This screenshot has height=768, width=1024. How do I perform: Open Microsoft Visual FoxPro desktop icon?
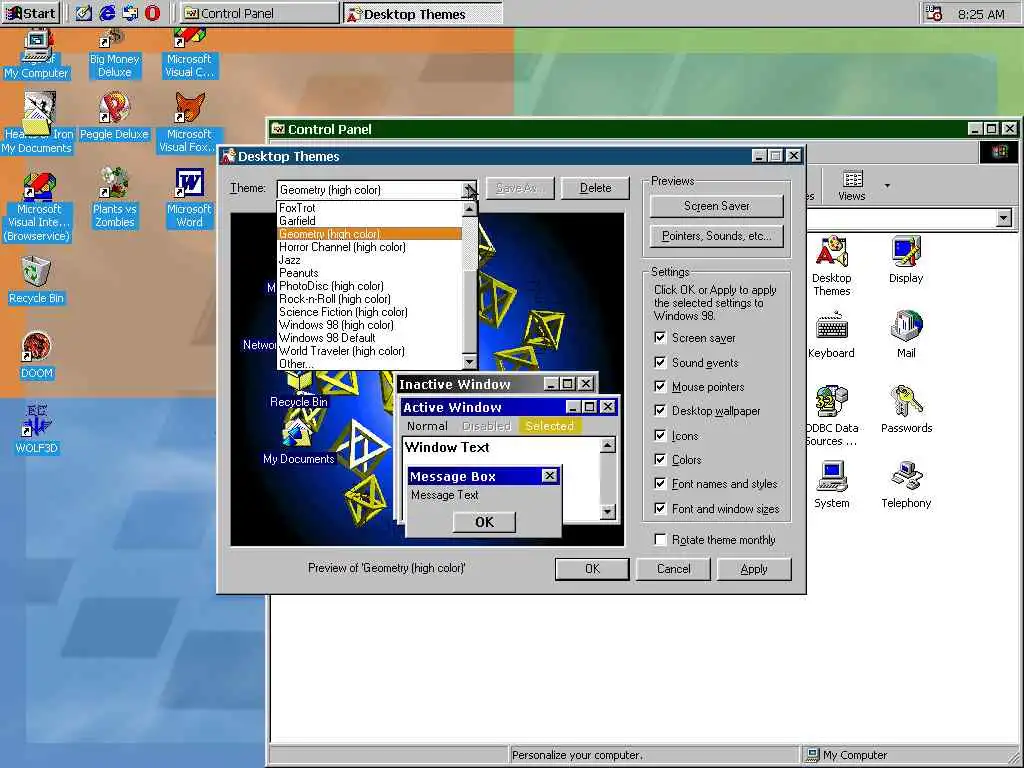[x=189, y=123]
